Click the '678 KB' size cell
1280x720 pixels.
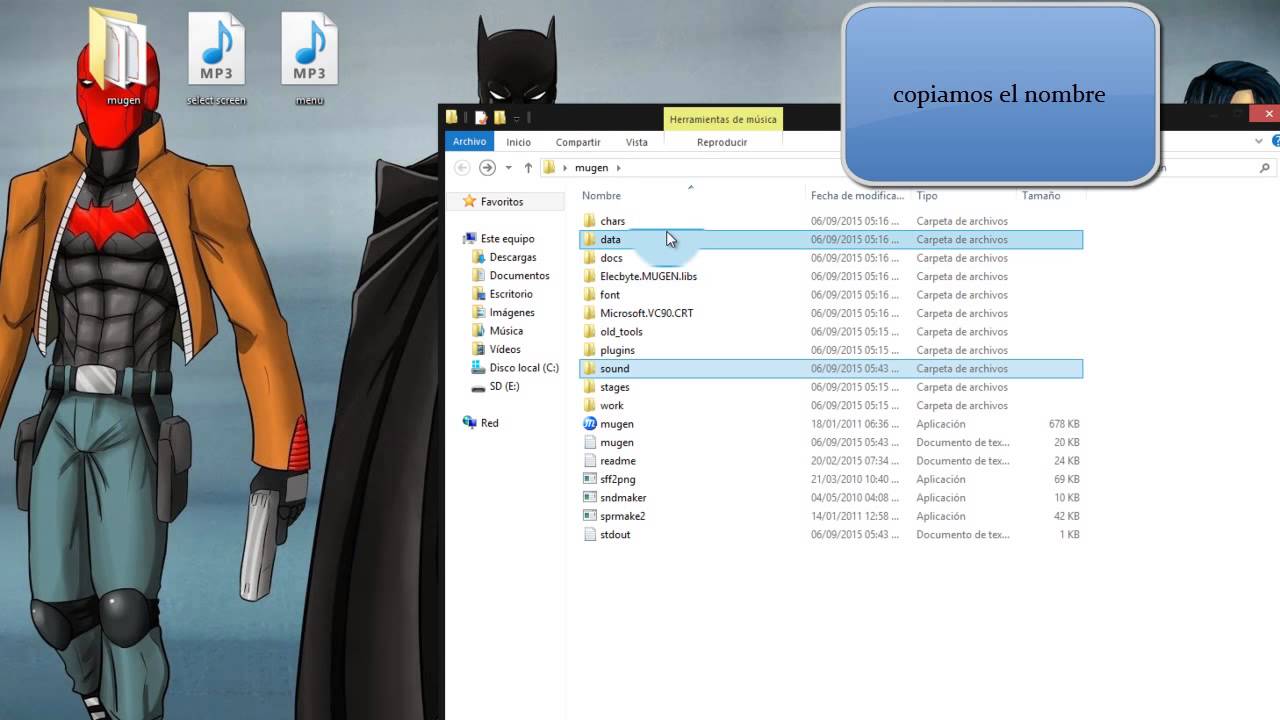click(x=1064, y=424)
